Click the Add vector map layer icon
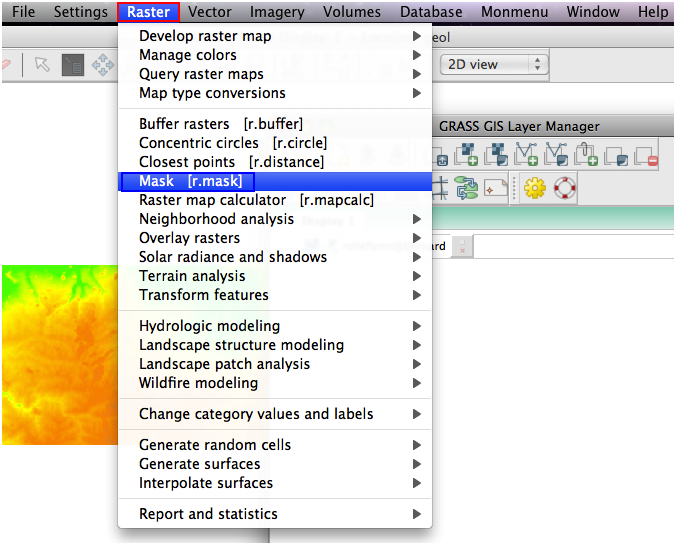This screenshot has width=676, height=545. pyautogui.click(x=527, y=157)
